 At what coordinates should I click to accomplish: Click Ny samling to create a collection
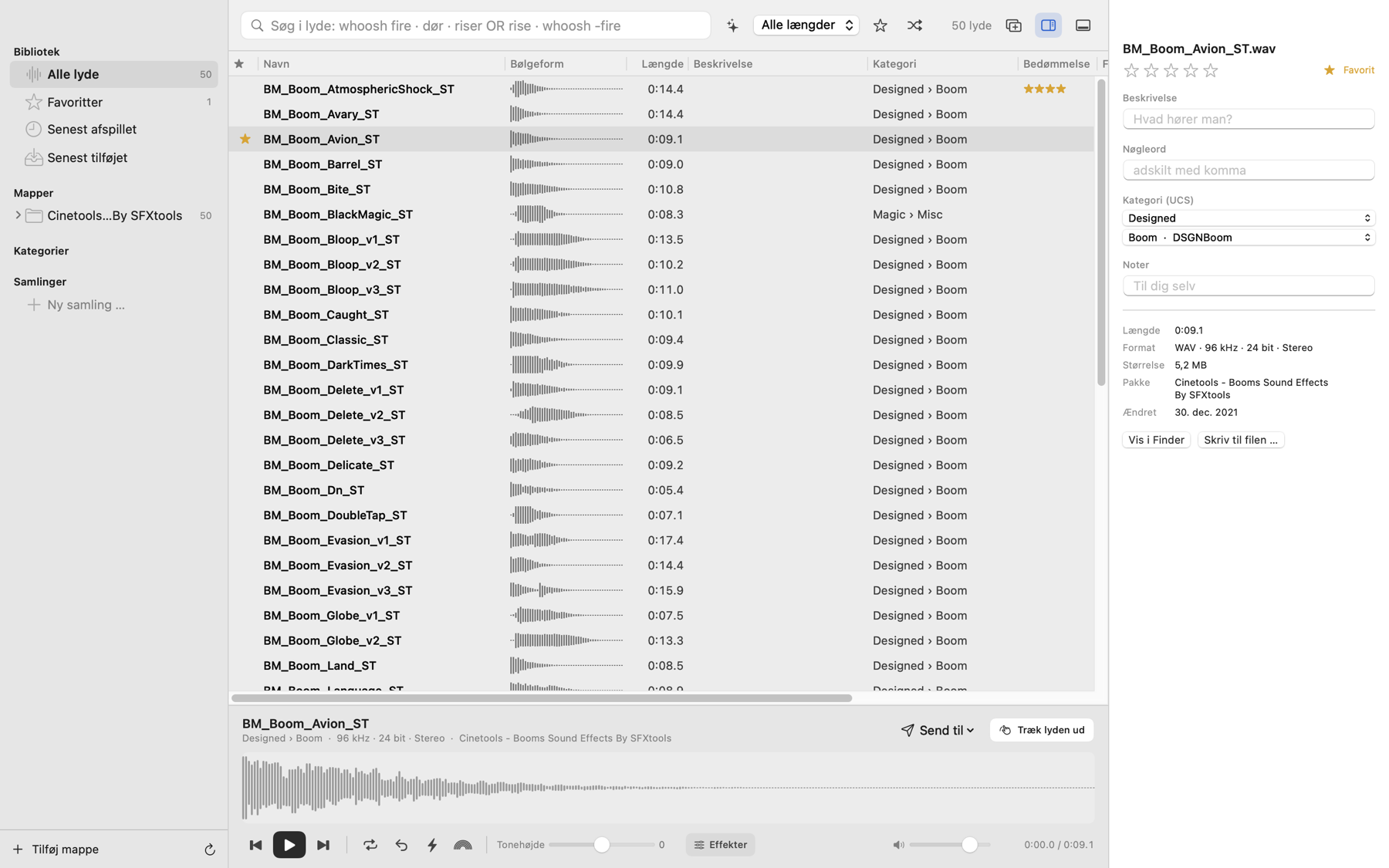76,305
